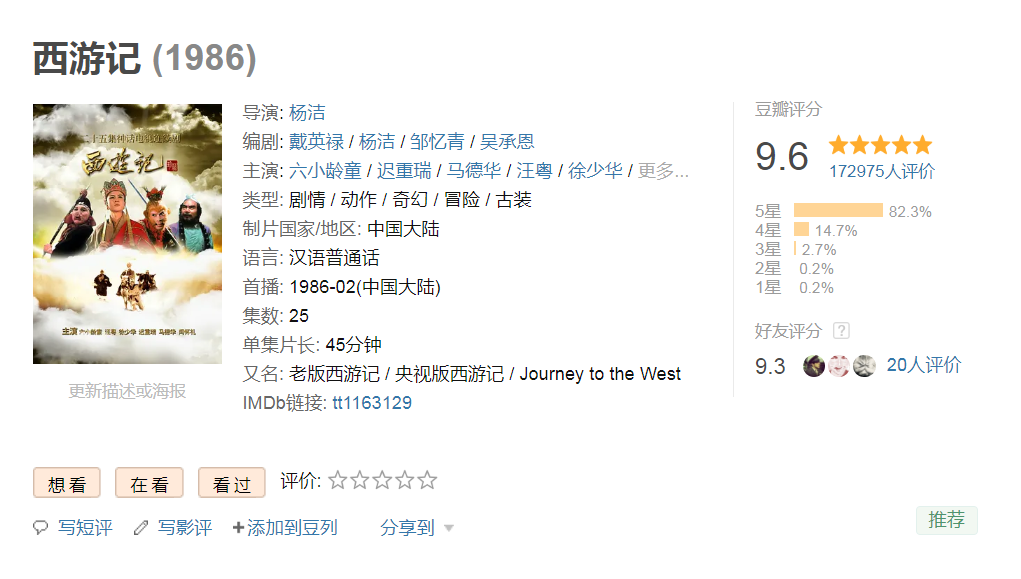Select the 看过 status button

pos(232,483)
